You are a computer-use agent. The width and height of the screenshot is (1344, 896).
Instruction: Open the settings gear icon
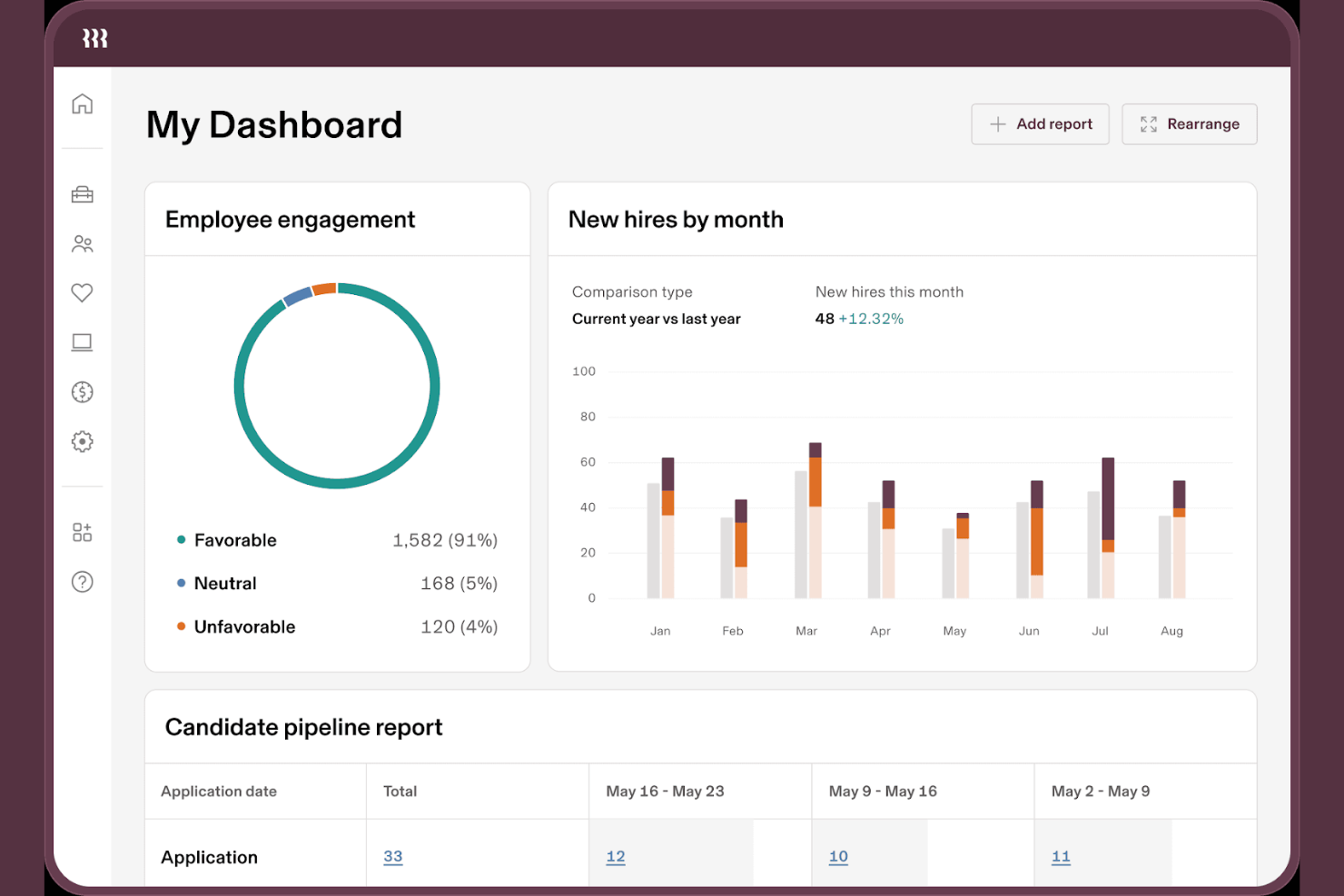pyautogui.click(x=82, y=441)
